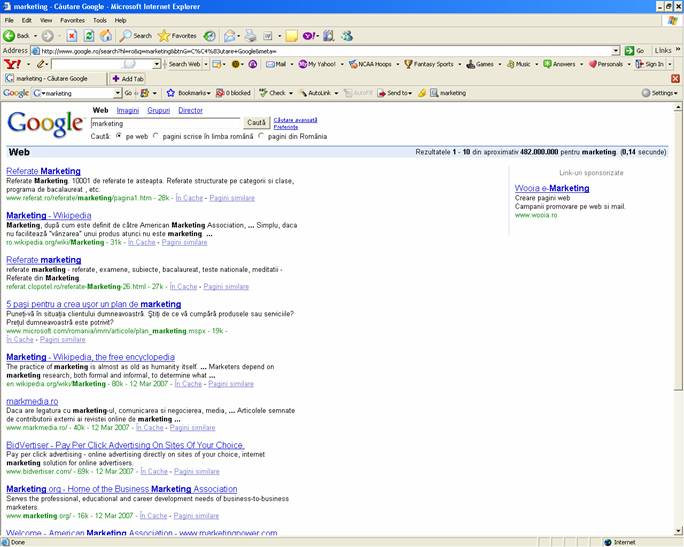Open Yahoo Mail from Yahoo toolbar
This screenshot has width=684, height=547.
[275, 64]
